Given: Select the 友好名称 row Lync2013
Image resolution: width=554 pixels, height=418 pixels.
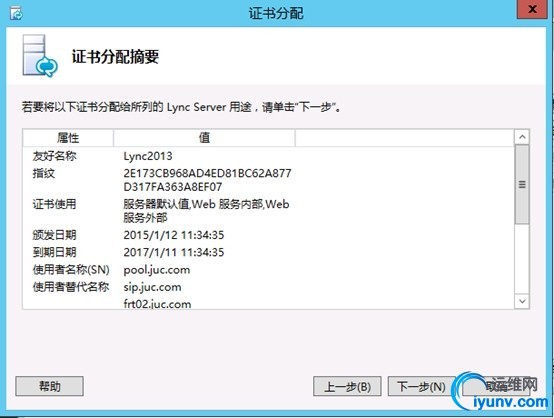Looking at the screenshot, I should [x=269, y=156].
